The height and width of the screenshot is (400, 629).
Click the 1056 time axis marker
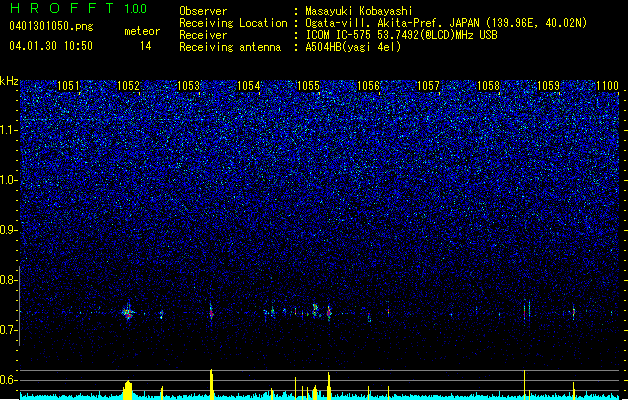coord(368,86)
